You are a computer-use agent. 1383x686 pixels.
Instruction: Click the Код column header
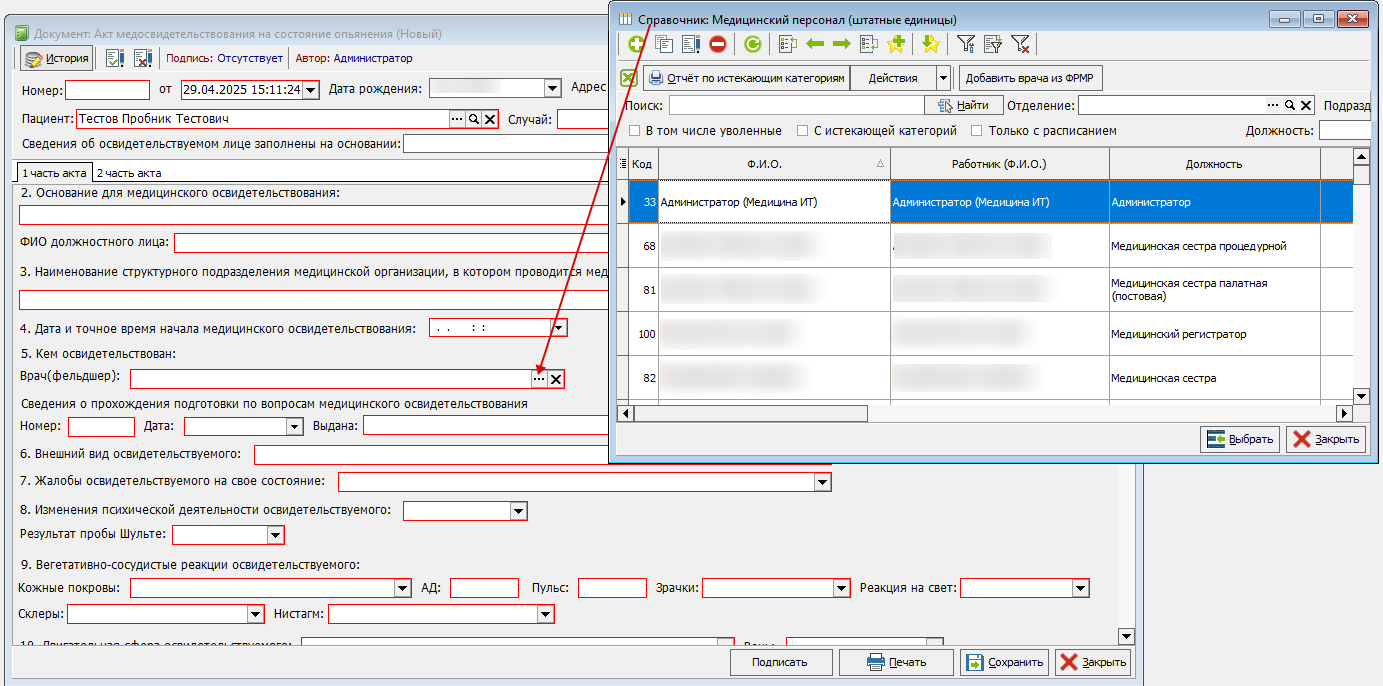(x=643, y=163)
